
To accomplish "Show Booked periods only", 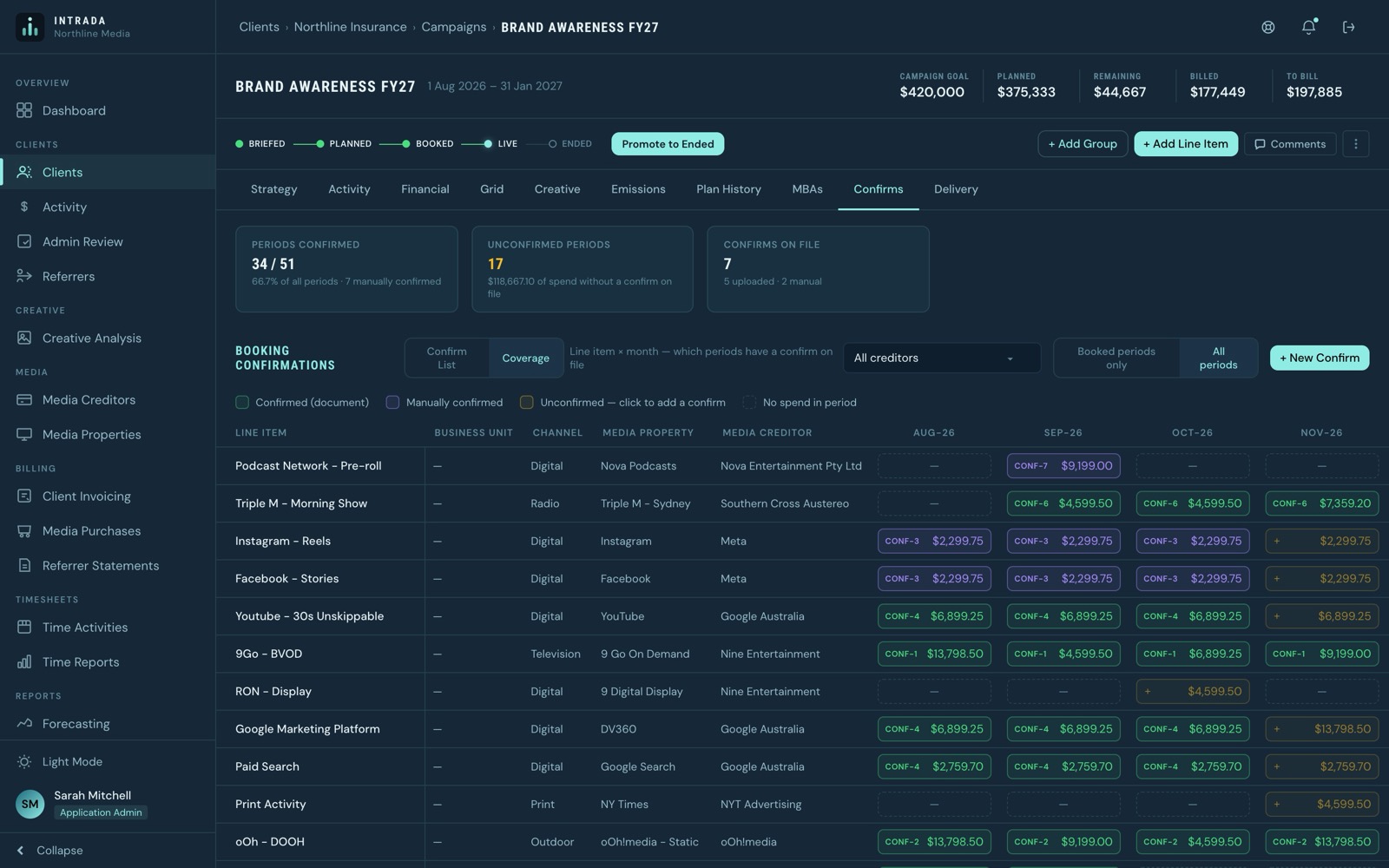I will point(1116,358).
